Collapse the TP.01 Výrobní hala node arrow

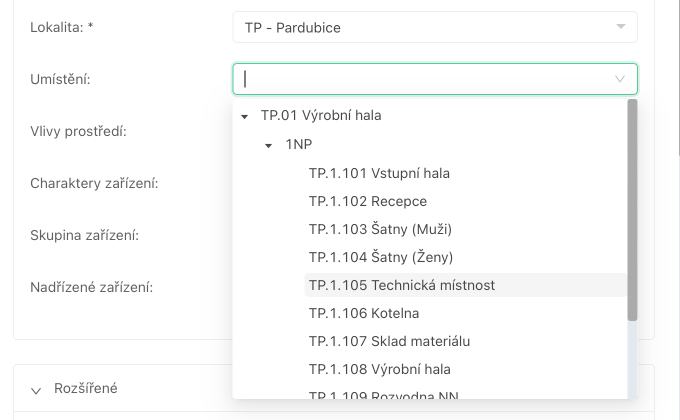(x=245, y=116)
